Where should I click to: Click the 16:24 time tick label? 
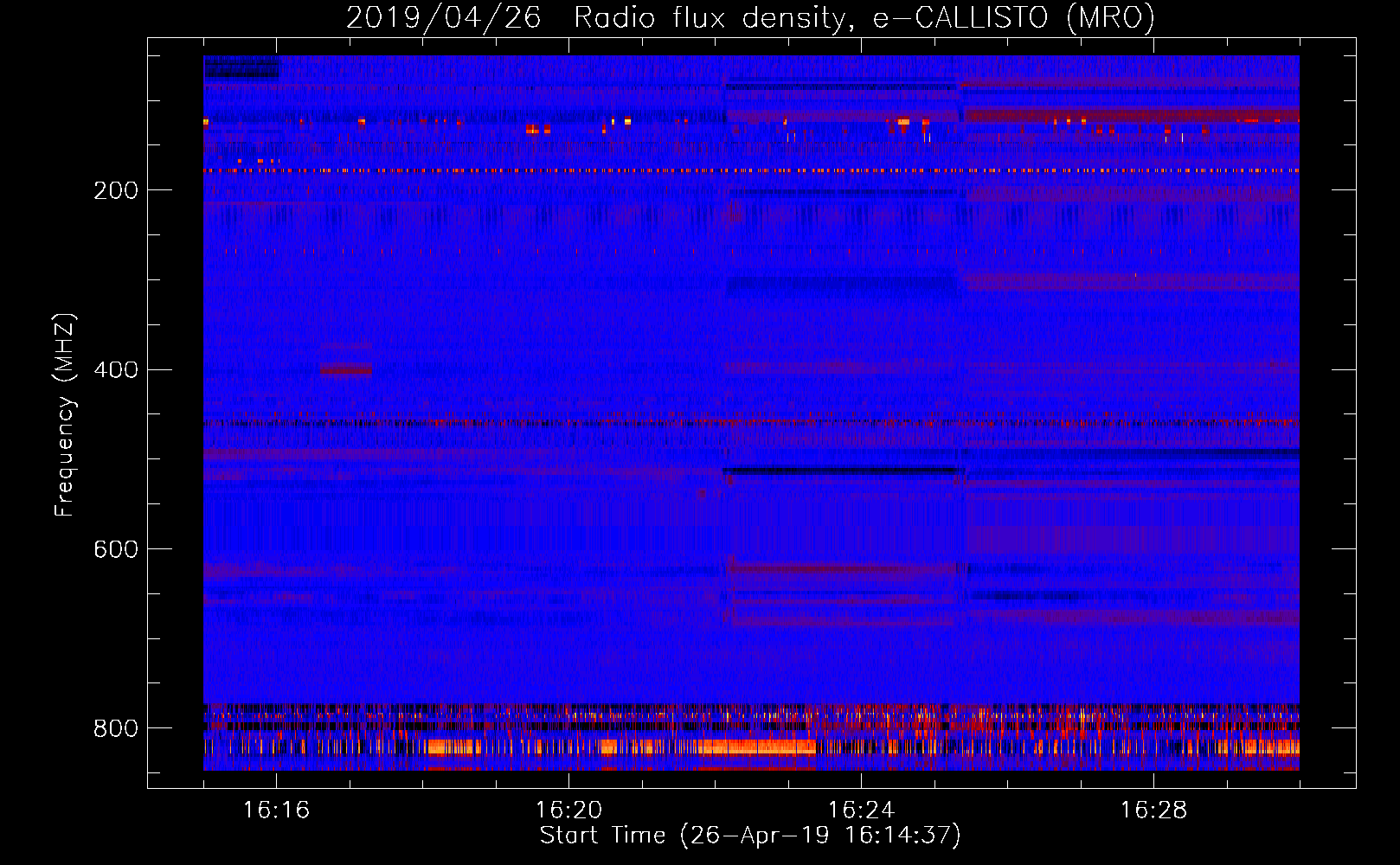click(x=861, y=811)
